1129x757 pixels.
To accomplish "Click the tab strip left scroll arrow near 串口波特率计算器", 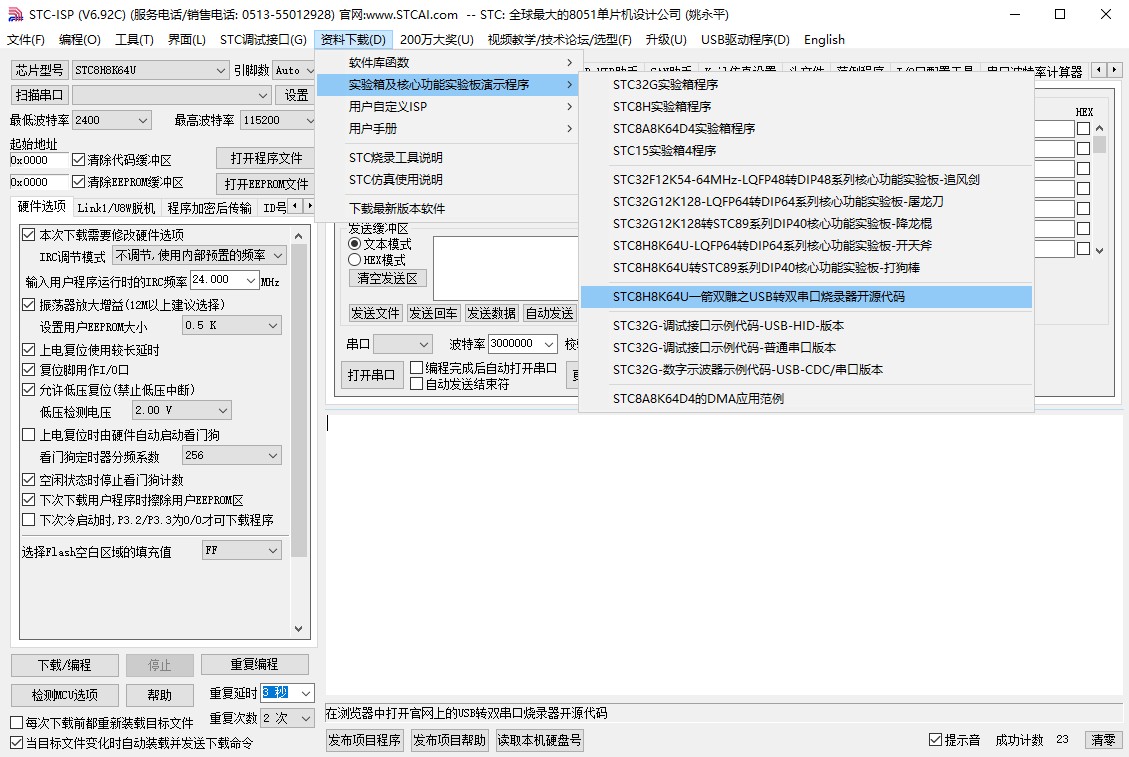I will (1098, 70).
